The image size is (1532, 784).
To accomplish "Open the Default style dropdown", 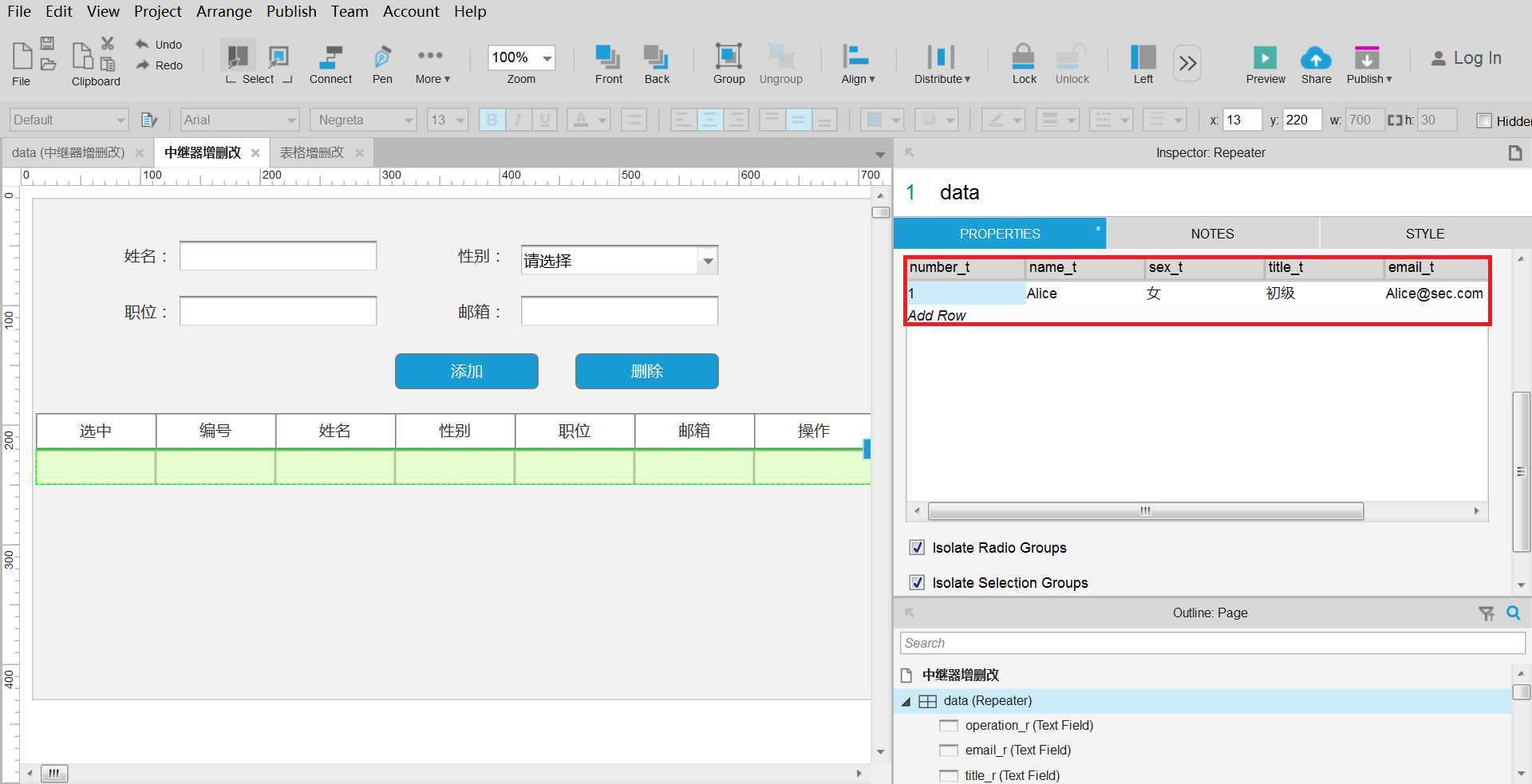I will (x=69, y=120).
